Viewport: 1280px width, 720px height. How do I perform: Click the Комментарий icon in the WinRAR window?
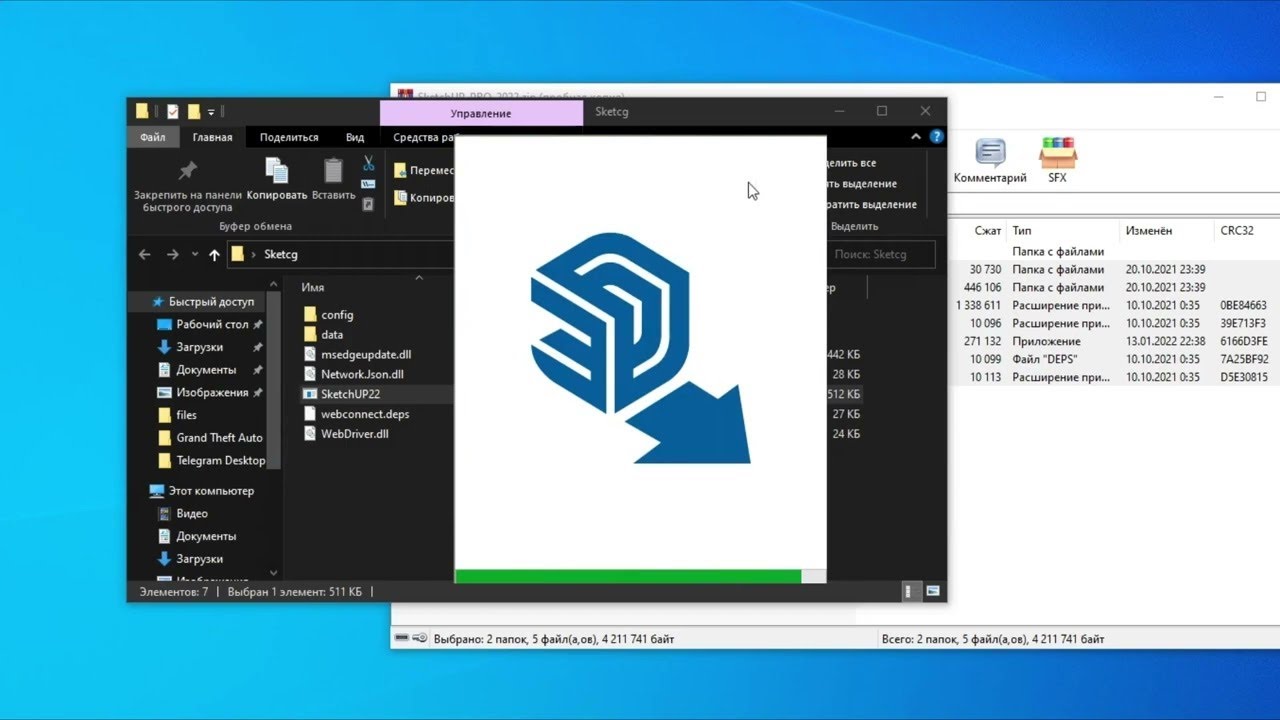[990, 153]
